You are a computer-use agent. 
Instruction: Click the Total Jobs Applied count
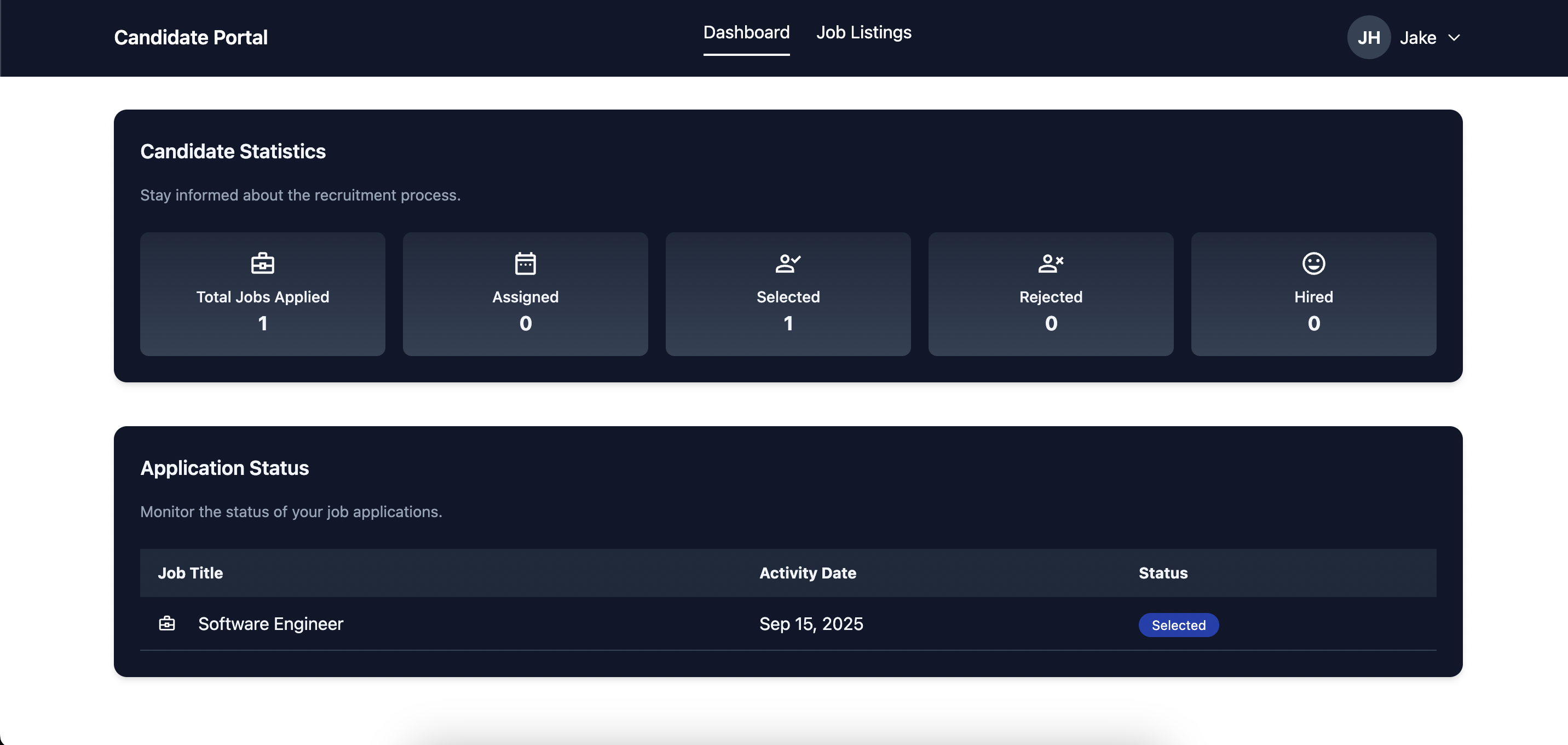tap(262, 323)
